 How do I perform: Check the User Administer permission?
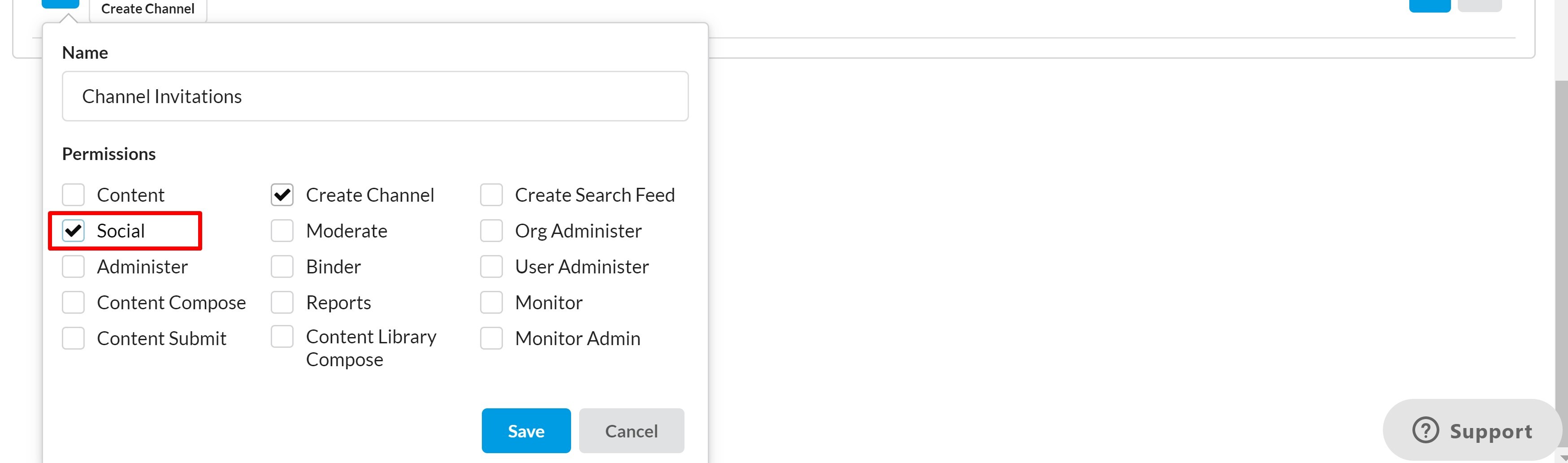[491, 267]
